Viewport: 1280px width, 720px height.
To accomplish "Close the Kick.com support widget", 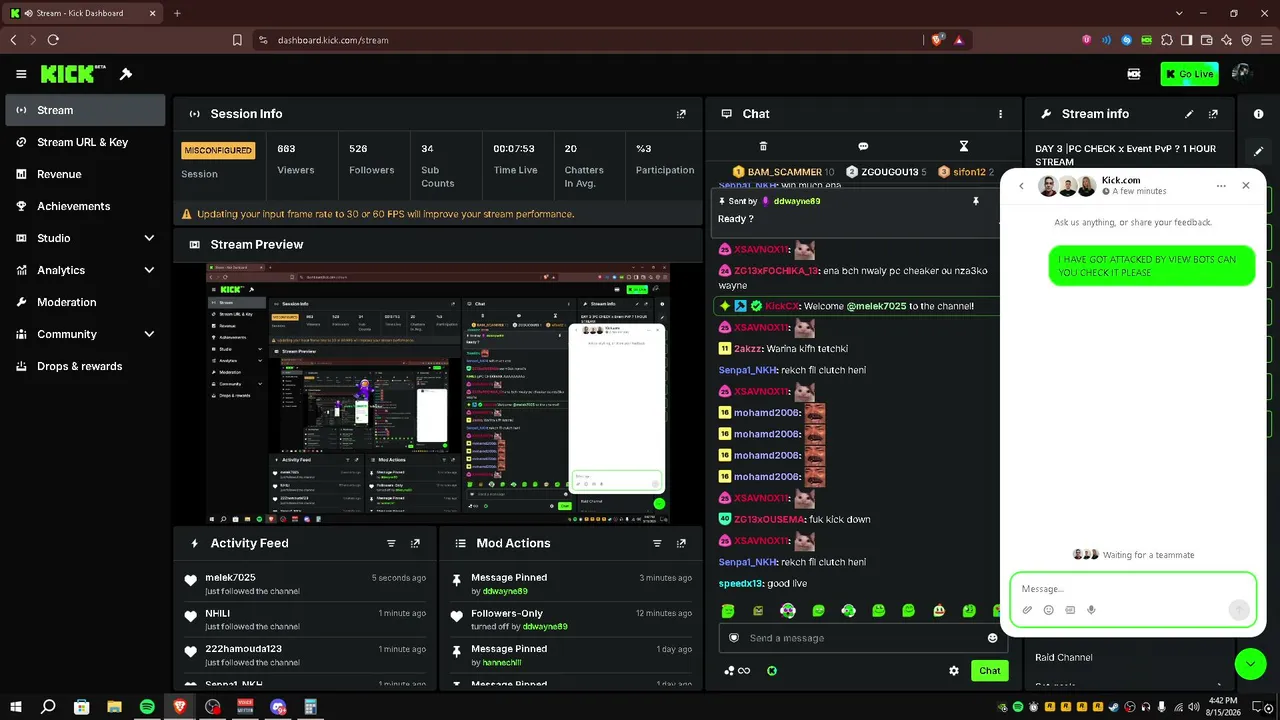I will pos(1246,186).
